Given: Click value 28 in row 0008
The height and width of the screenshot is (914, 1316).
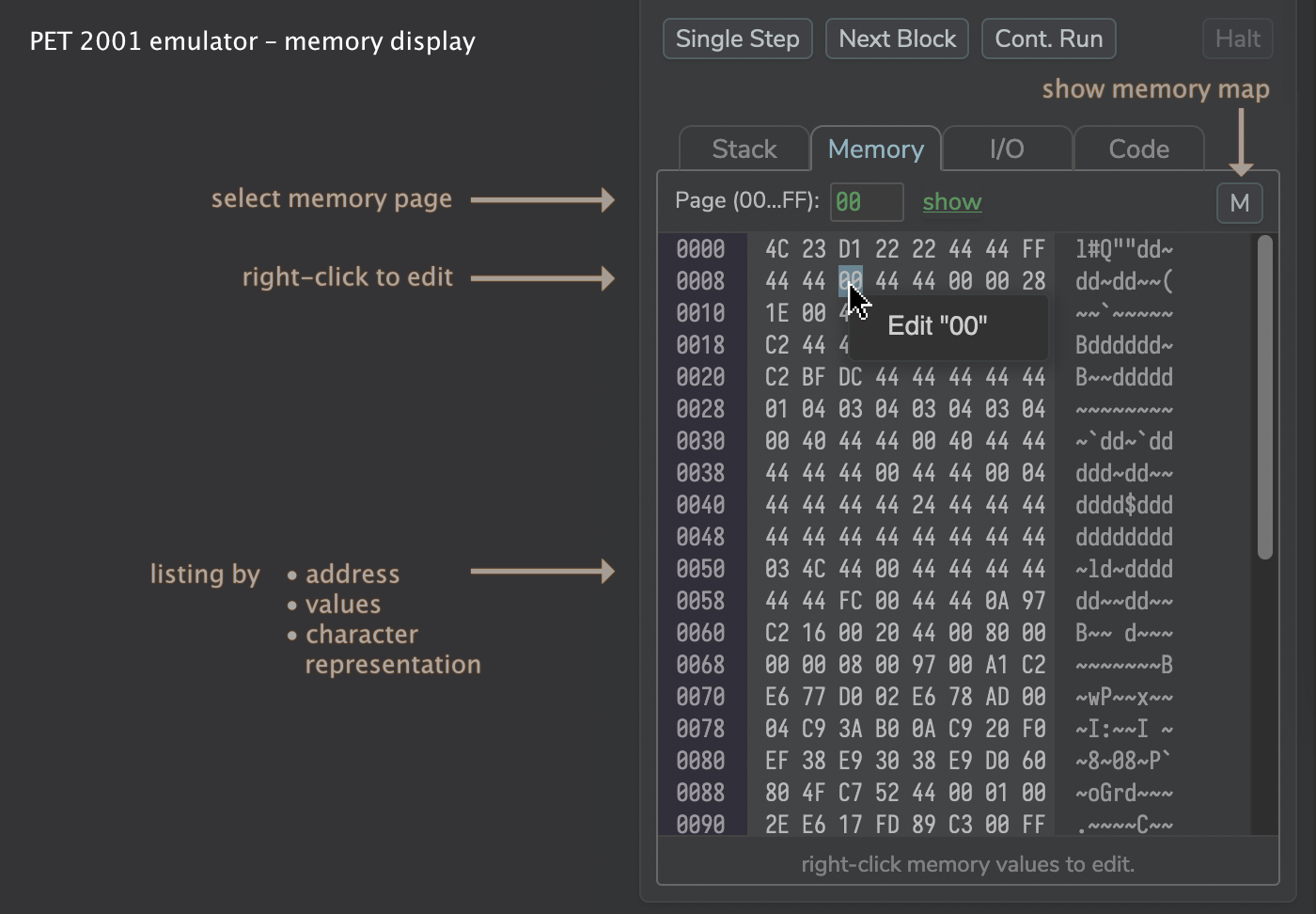Looking at the screenshot, I should click(x=1034, y=281).
